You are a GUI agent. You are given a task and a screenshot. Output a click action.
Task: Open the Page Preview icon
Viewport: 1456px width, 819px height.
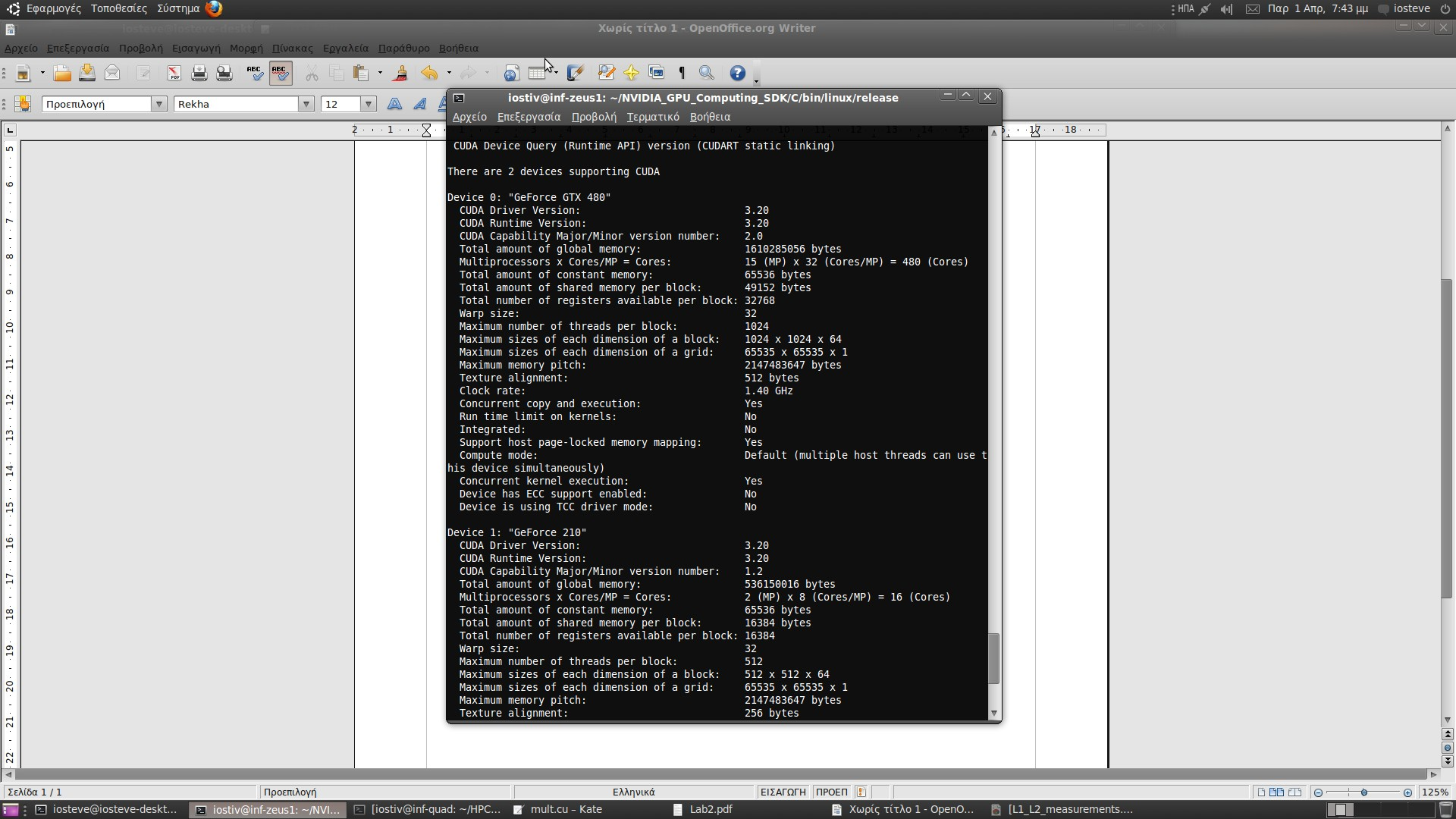point(224,73)
